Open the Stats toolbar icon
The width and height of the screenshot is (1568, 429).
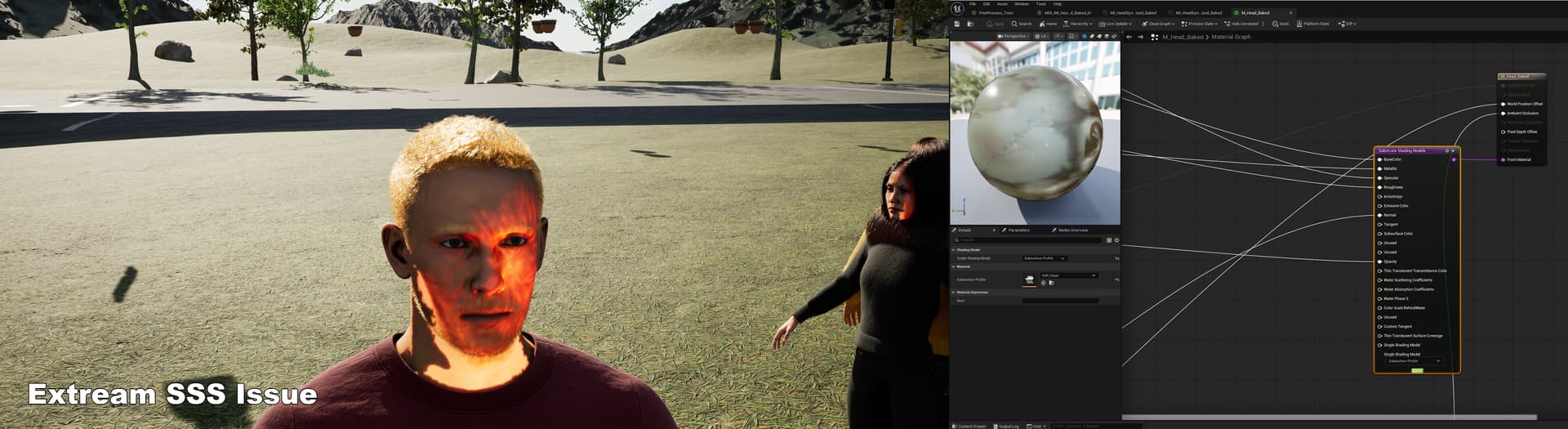(x=1280, y=24)
